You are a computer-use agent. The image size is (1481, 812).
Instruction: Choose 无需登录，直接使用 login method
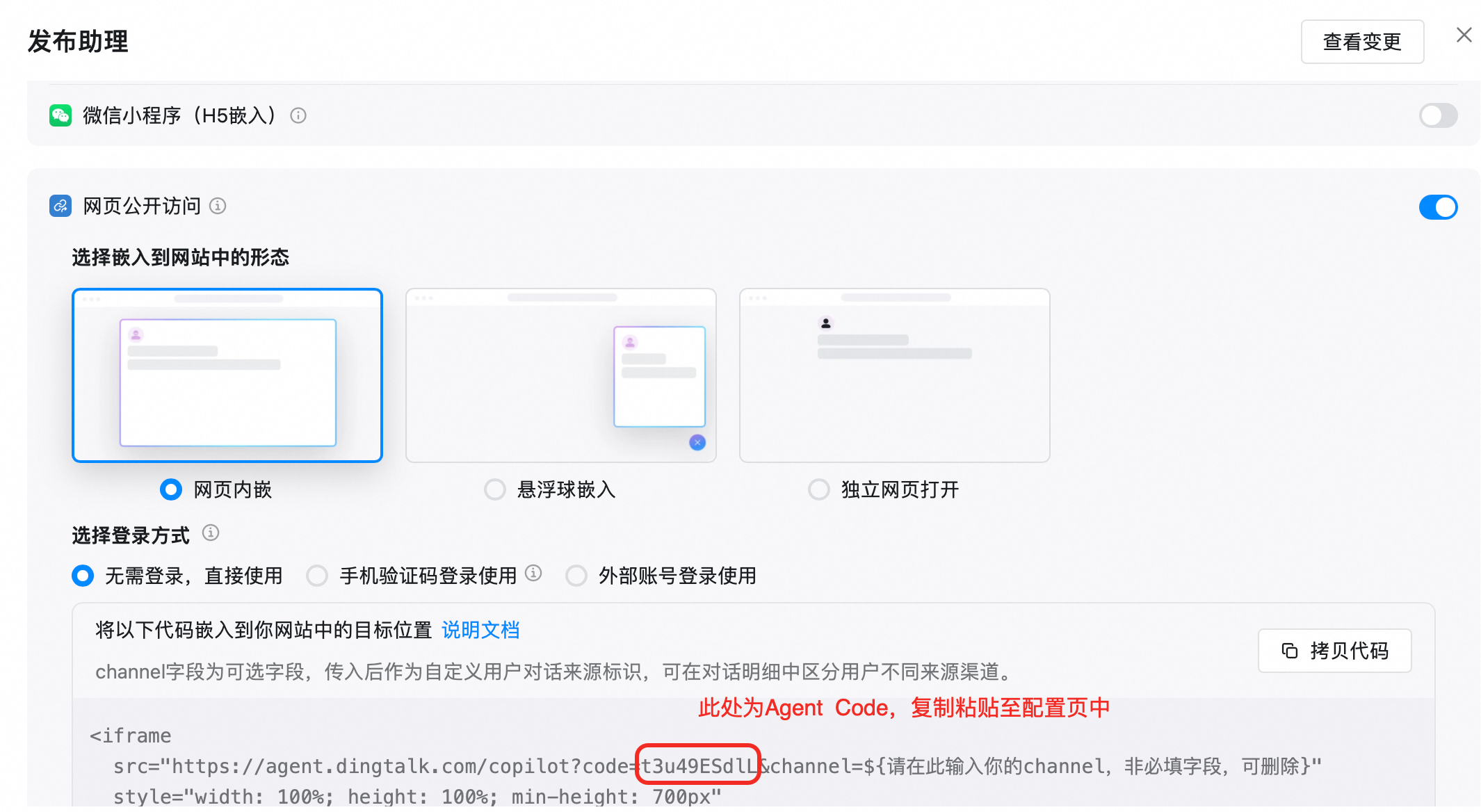point(83,576)
